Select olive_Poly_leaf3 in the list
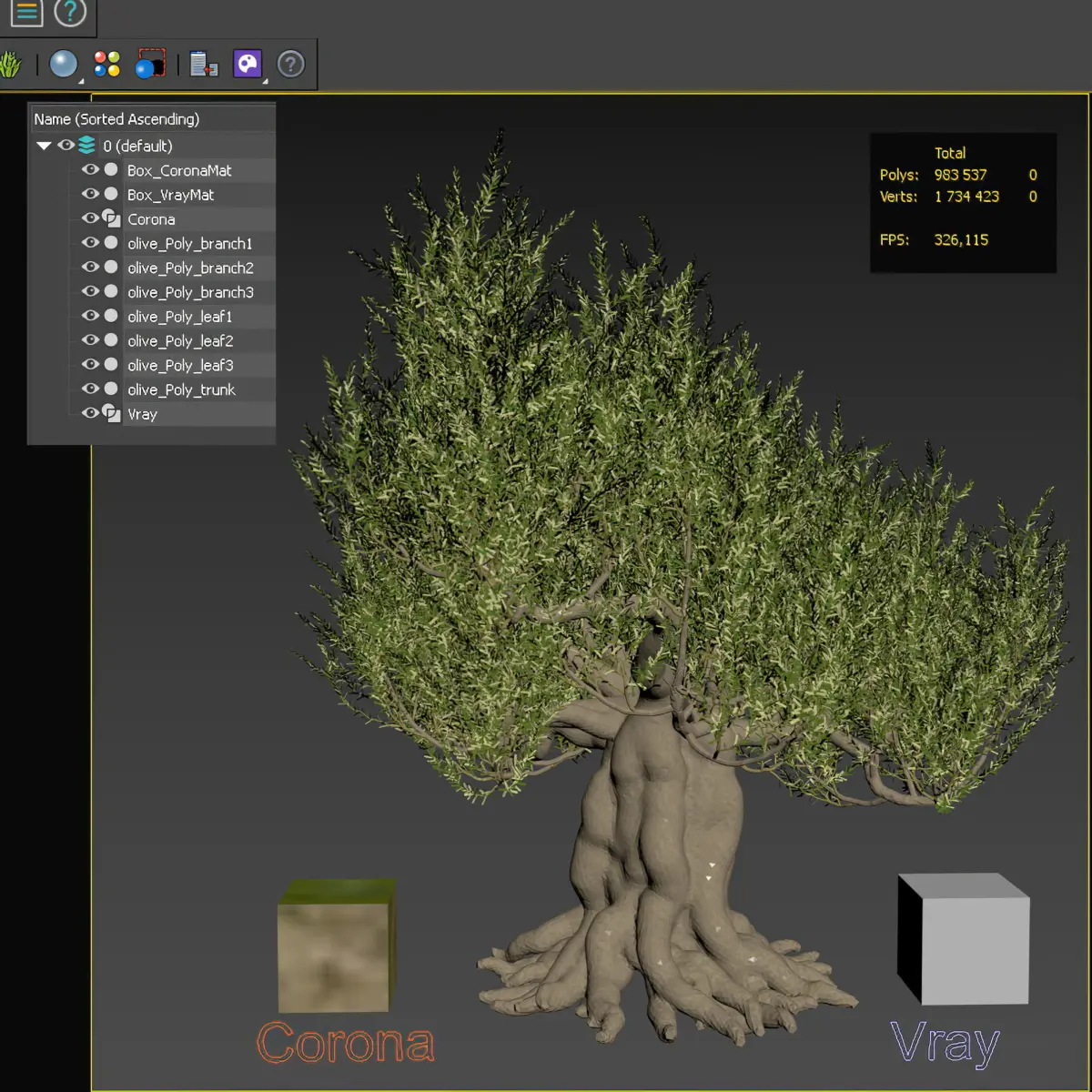This screenshot has width=1092, height=1092. pyautogui.click(x=180, y=365)
